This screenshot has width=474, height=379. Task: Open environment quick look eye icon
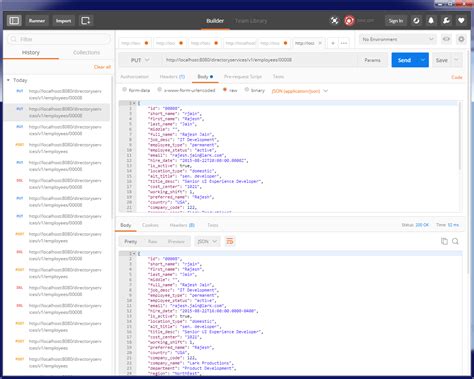pos(446,39)
